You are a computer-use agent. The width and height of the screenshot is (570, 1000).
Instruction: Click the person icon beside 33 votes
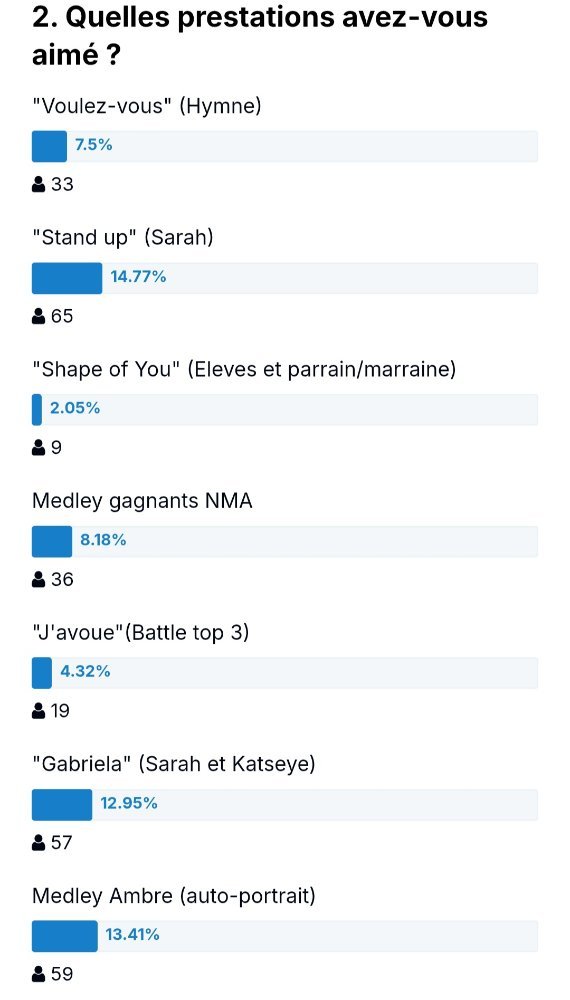click(38, 185)
